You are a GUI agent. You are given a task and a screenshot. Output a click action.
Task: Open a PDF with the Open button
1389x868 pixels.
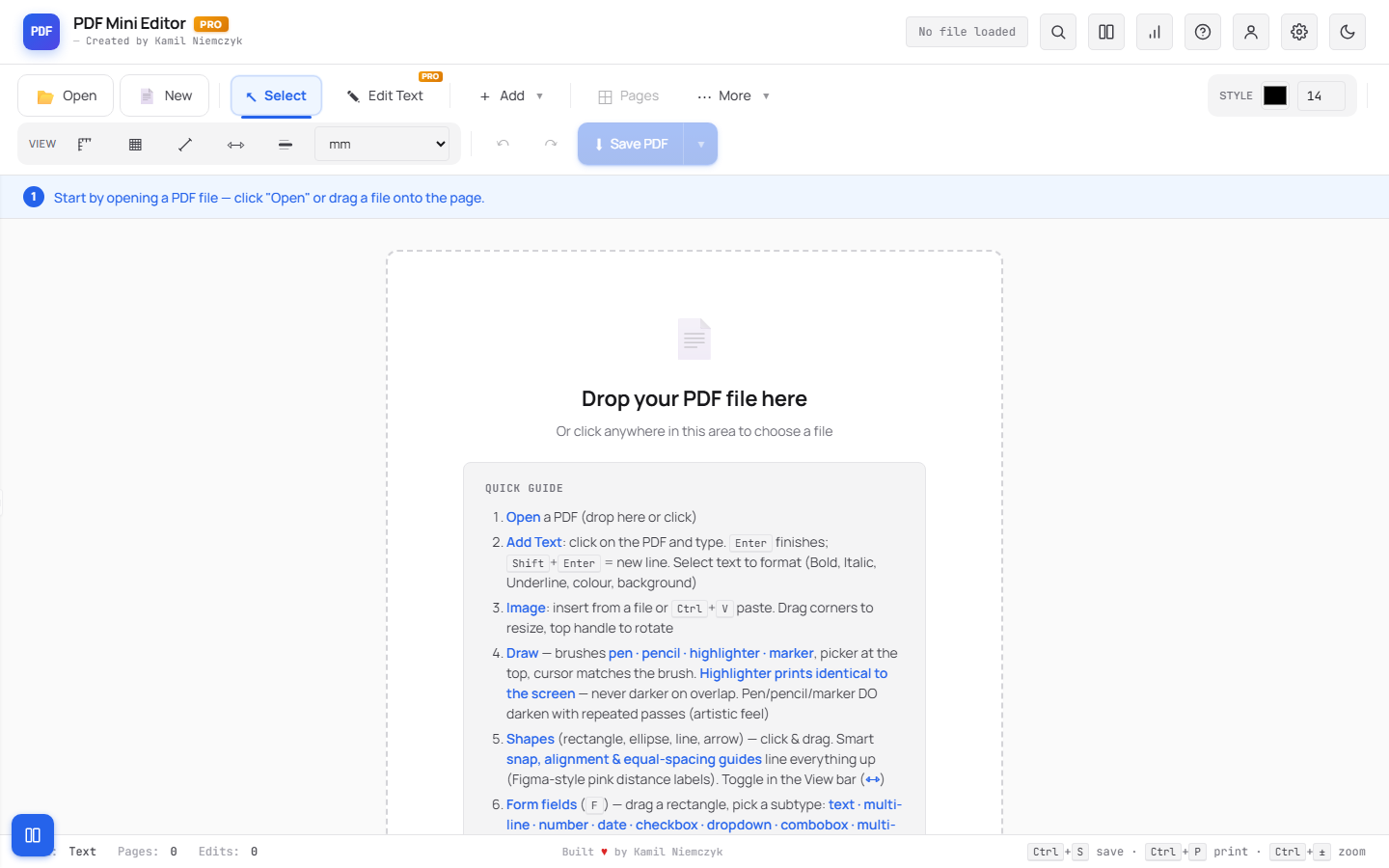tap(66, 95)
